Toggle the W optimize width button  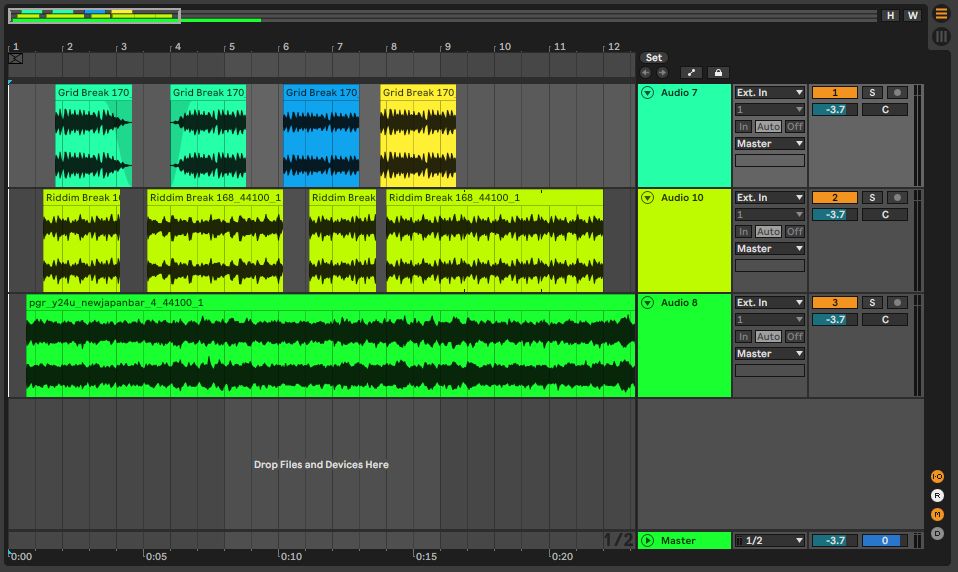tap(912, 15)
